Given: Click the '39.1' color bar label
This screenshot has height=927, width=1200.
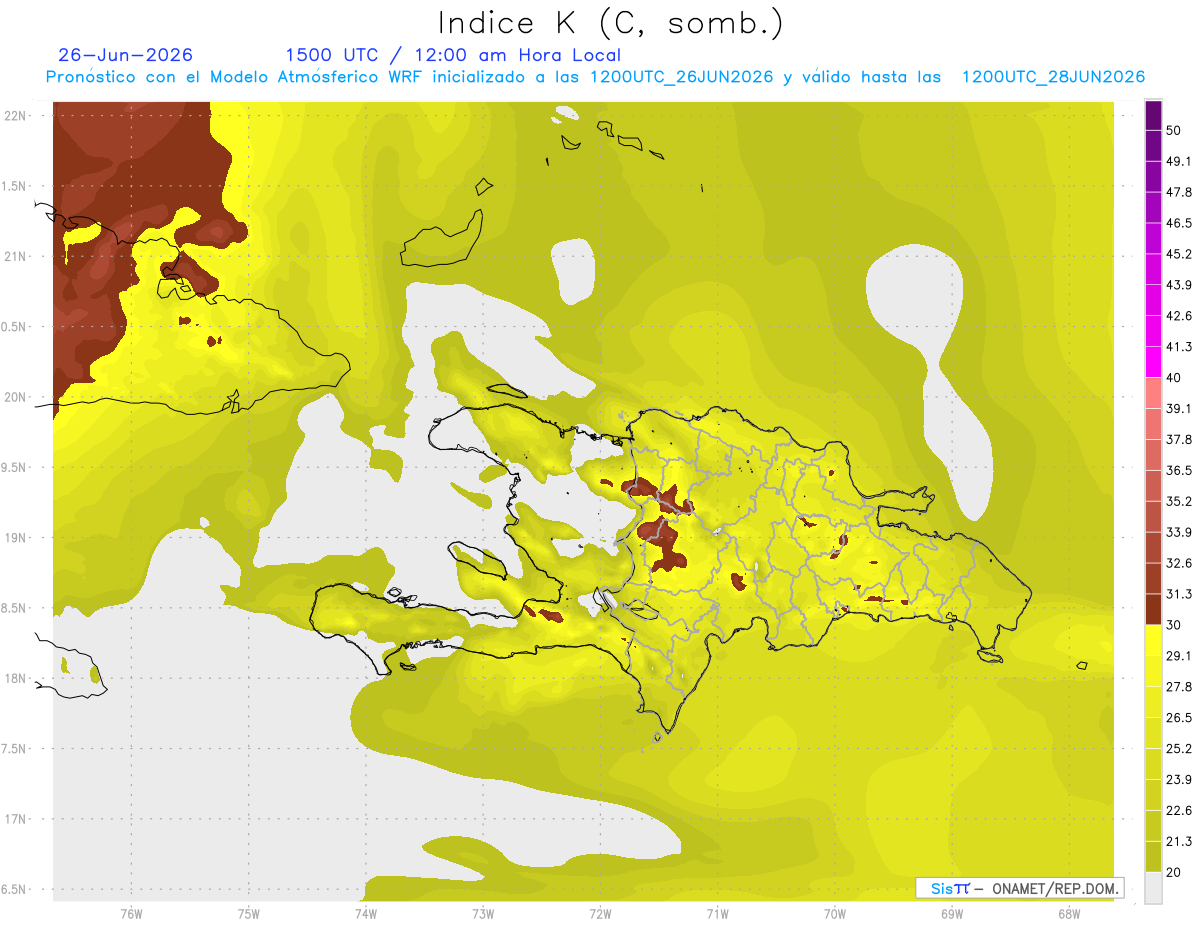Looking at the screenshot, I should pos(1179,409).
